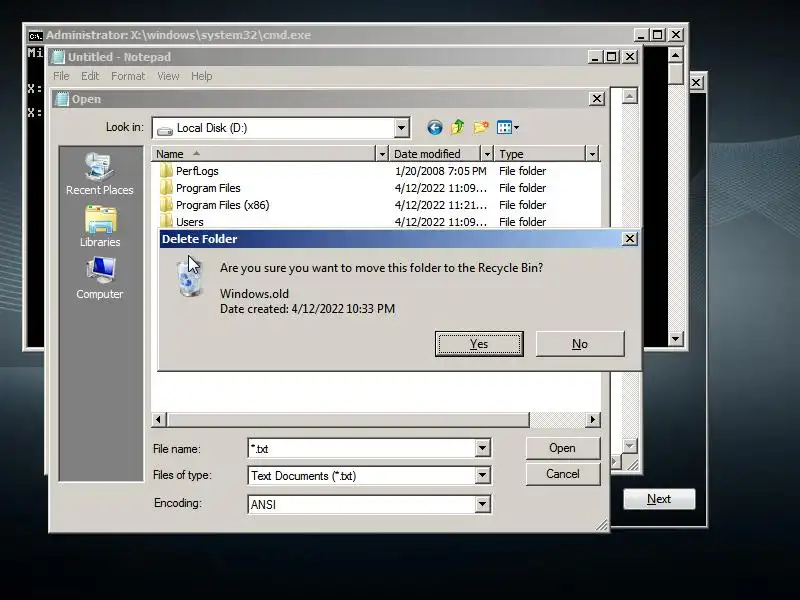800x600 pixels.
Task: Go back using the blue Back arrow icon
Action: 434,128
